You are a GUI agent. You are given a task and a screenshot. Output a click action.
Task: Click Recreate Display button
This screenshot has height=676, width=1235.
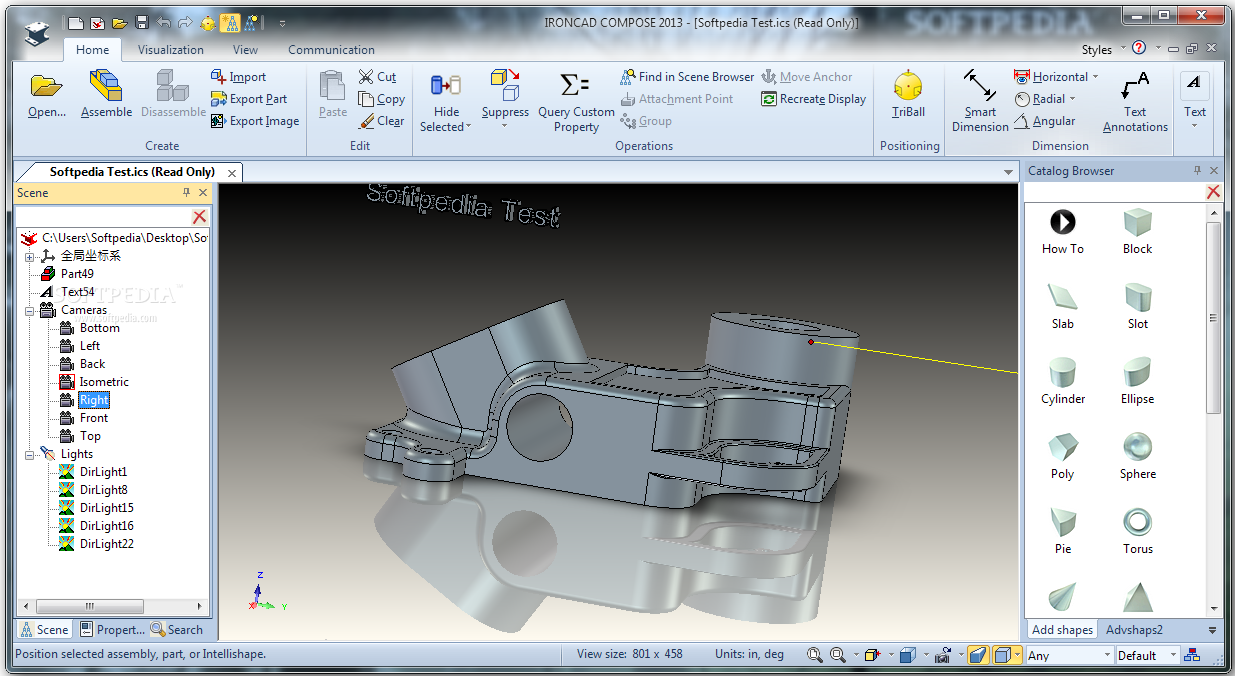[813, 99]
